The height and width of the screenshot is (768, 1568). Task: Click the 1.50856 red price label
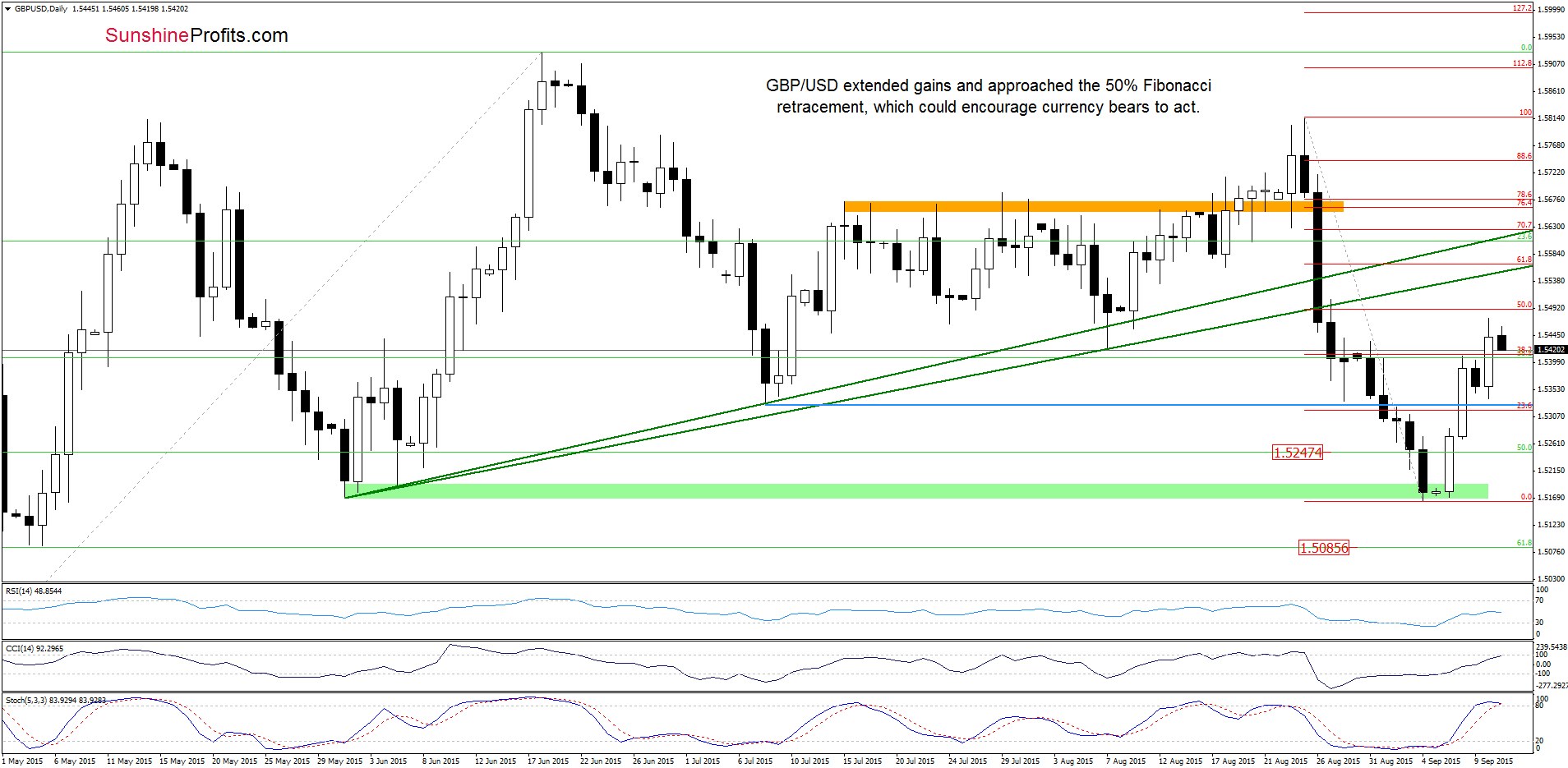pyautogui.click(x=1323, y=548)
